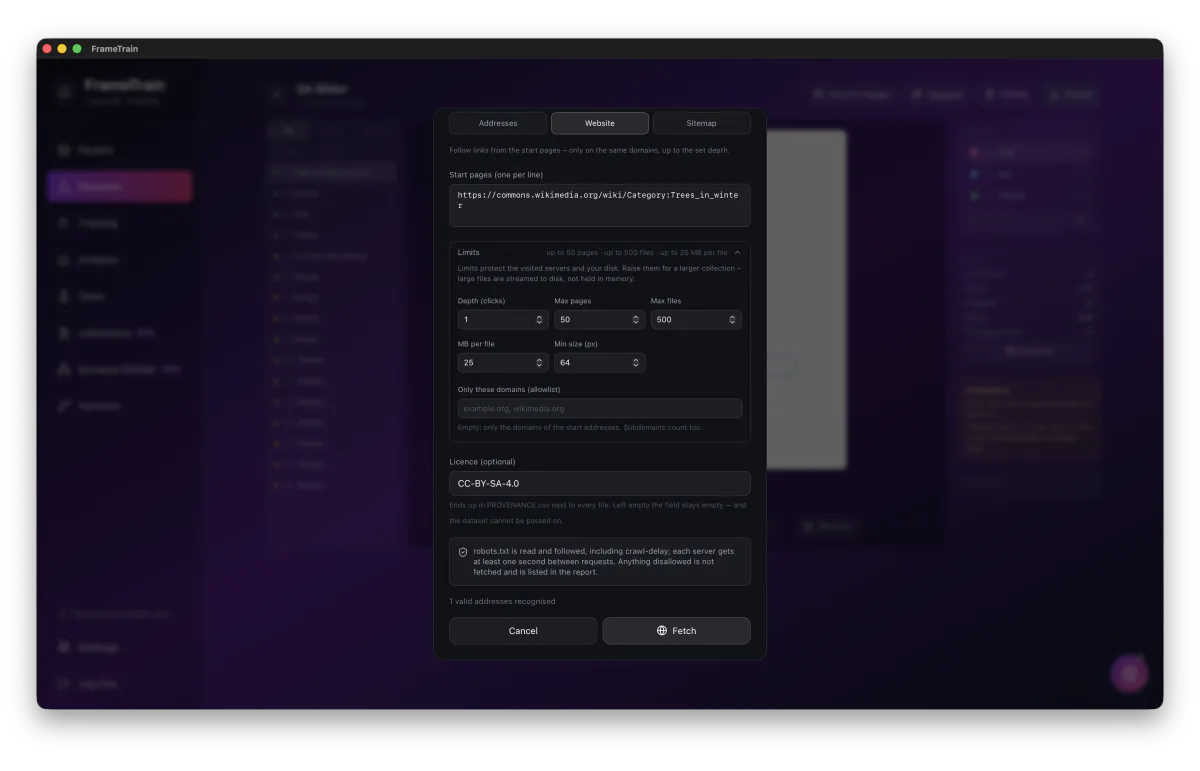Collapse the Limits section with its chevron
This screenshot has height=771, width=1200.
tap(738, 253)
